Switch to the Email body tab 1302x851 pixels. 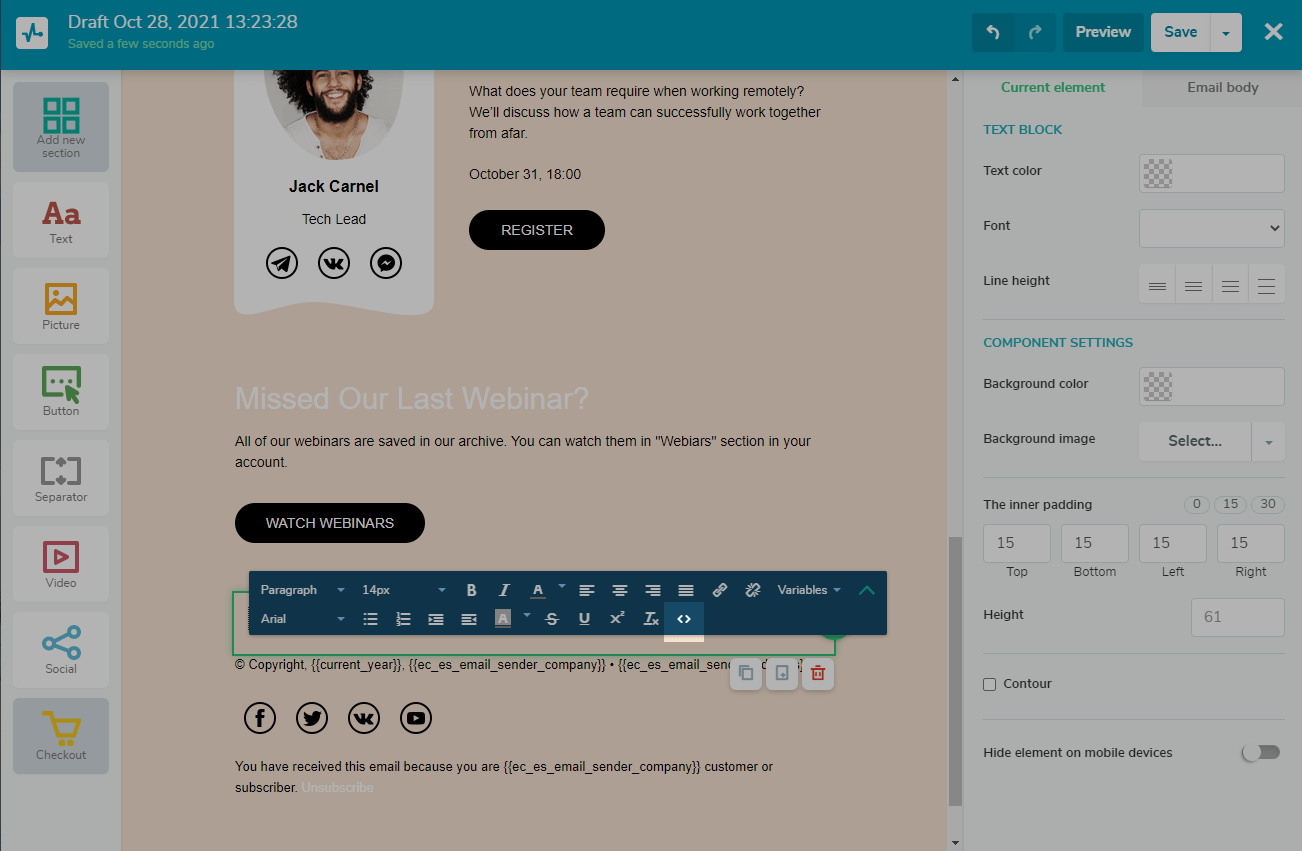[x=1222, y=87]
